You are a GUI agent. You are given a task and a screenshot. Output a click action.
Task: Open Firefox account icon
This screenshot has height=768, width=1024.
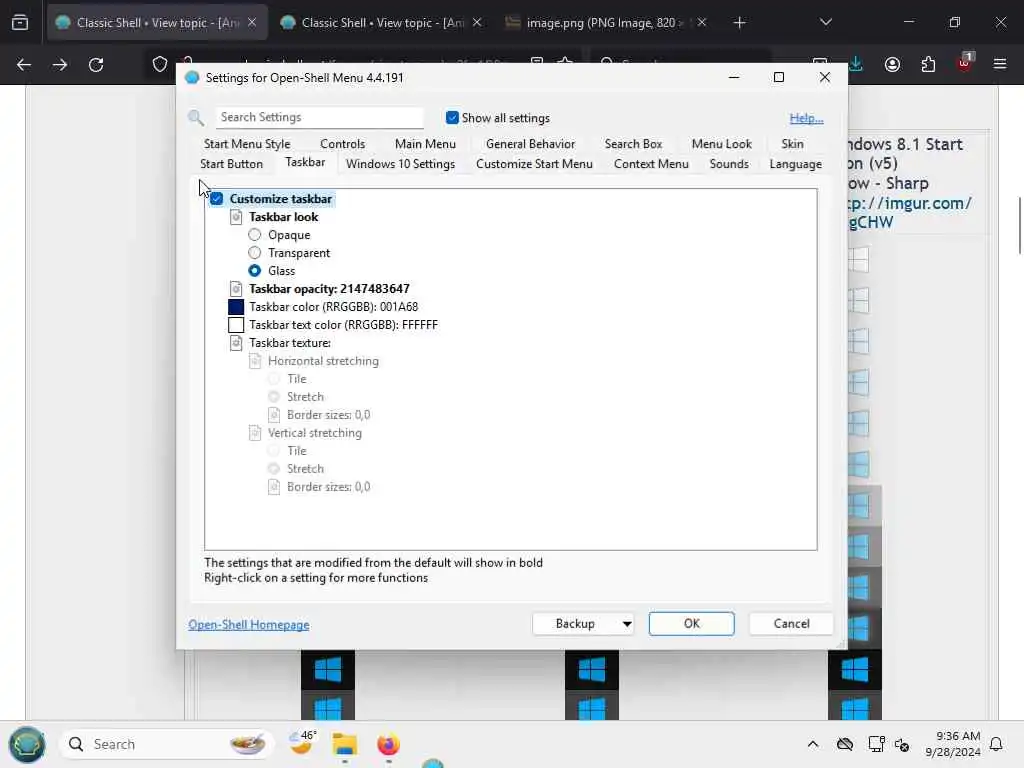pyautogui.click(x=892, y=65)
